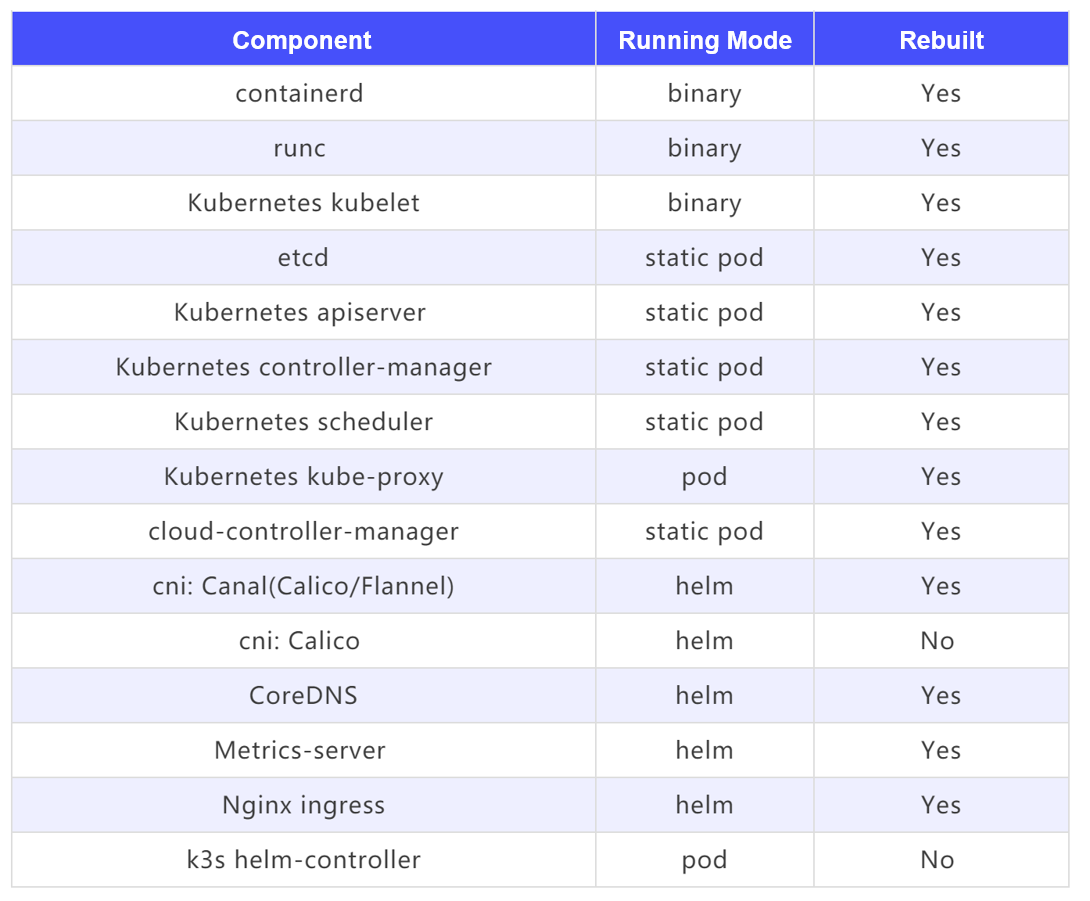Screen dimensions: 1090x901
Task: Click the Running Mode column header
Action: point(705,41)
